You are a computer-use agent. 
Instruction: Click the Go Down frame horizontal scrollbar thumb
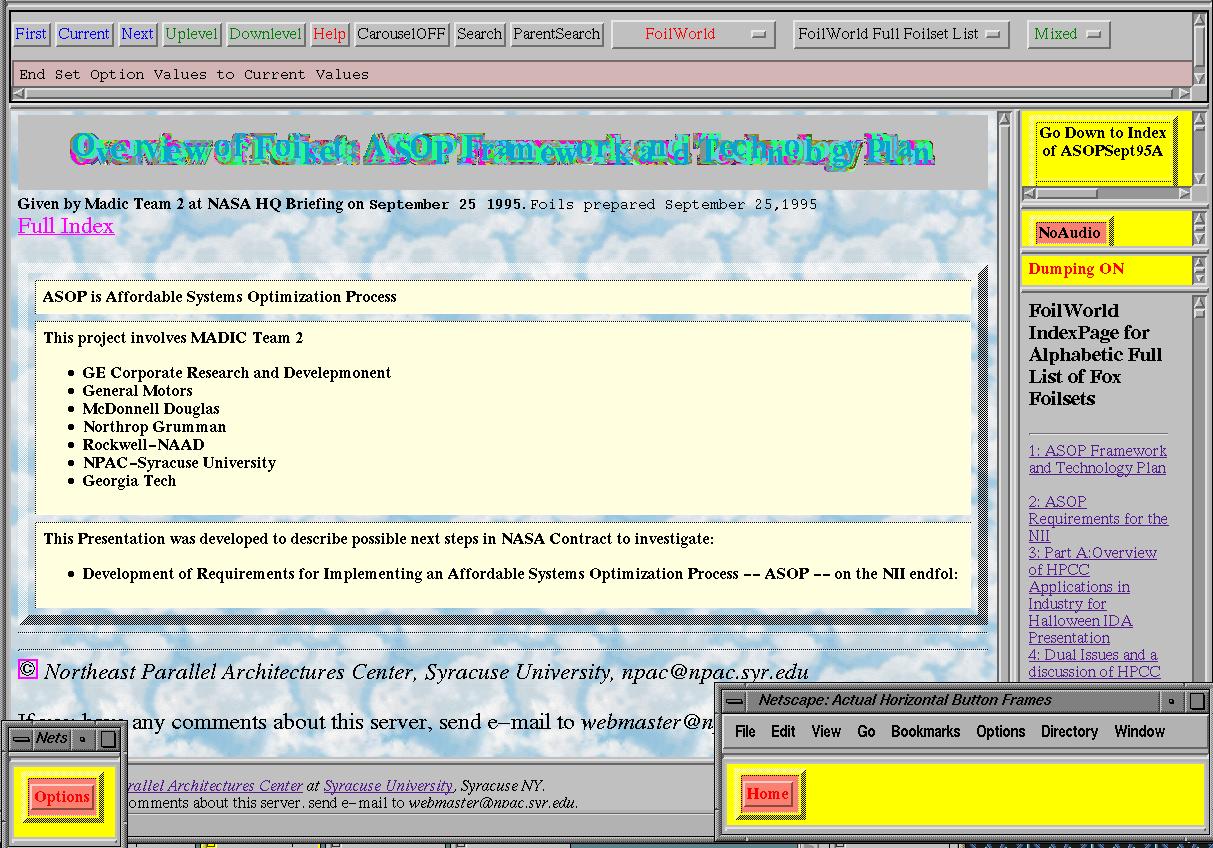pos(1067,193)
